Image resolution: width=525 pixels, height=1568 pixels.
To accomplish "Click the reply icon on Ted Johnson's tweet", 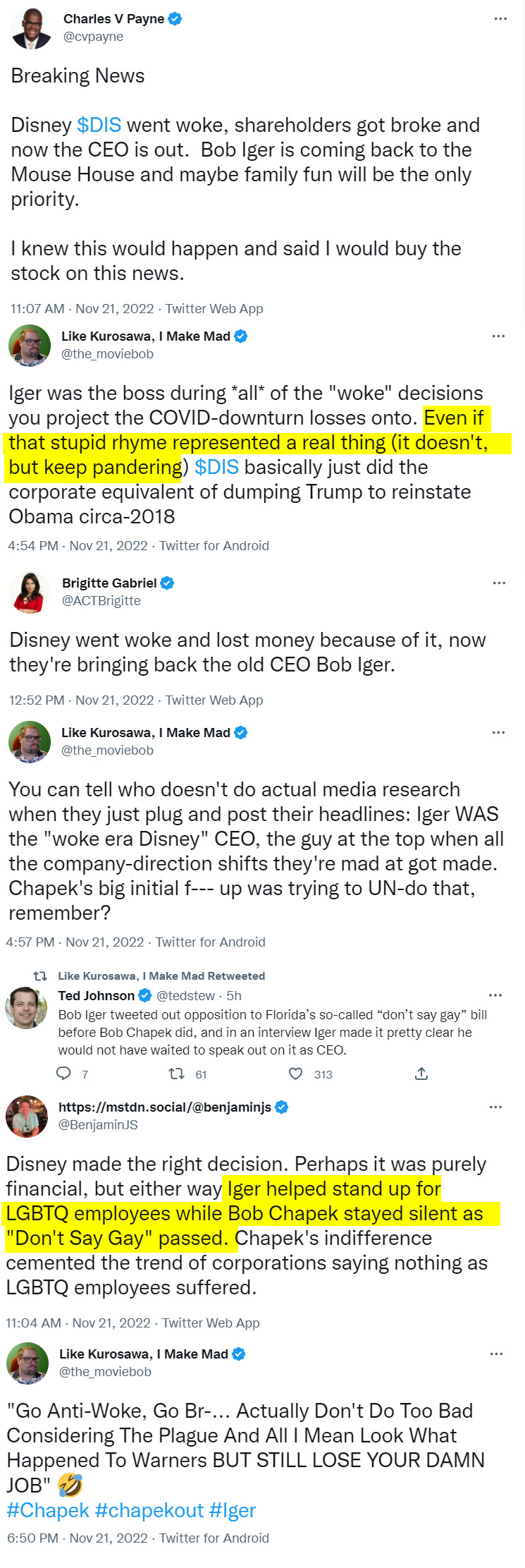I will point(63,1074).
